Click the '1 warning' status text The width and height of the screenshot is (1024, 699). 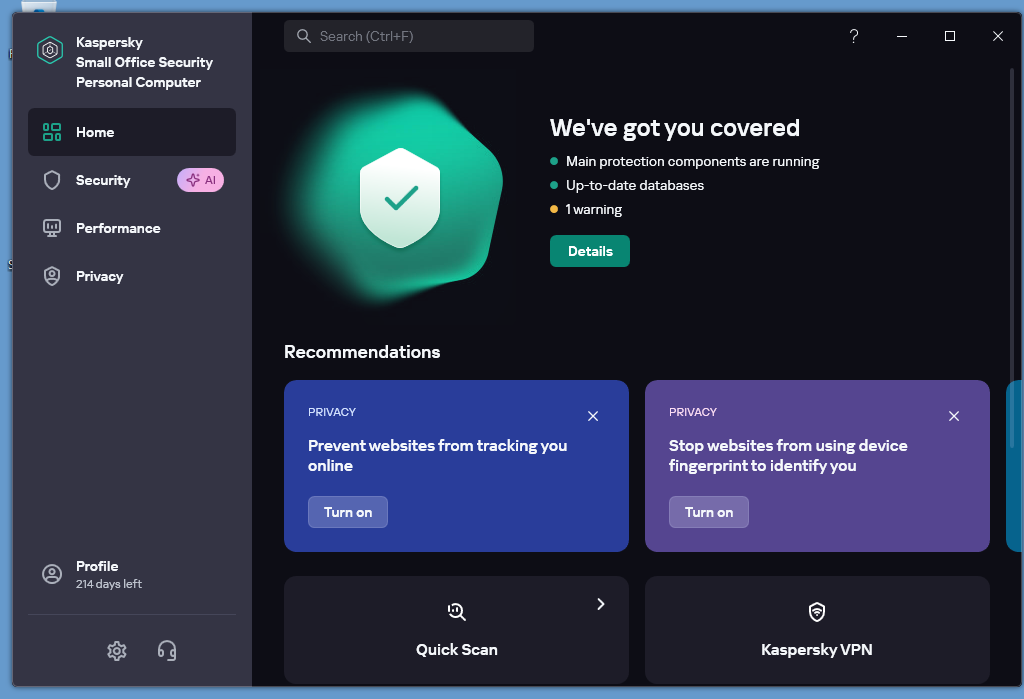click(594, 210)
